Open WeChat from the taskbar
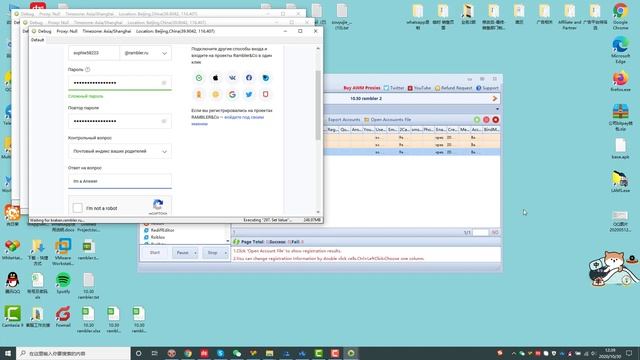 point(237,353)
